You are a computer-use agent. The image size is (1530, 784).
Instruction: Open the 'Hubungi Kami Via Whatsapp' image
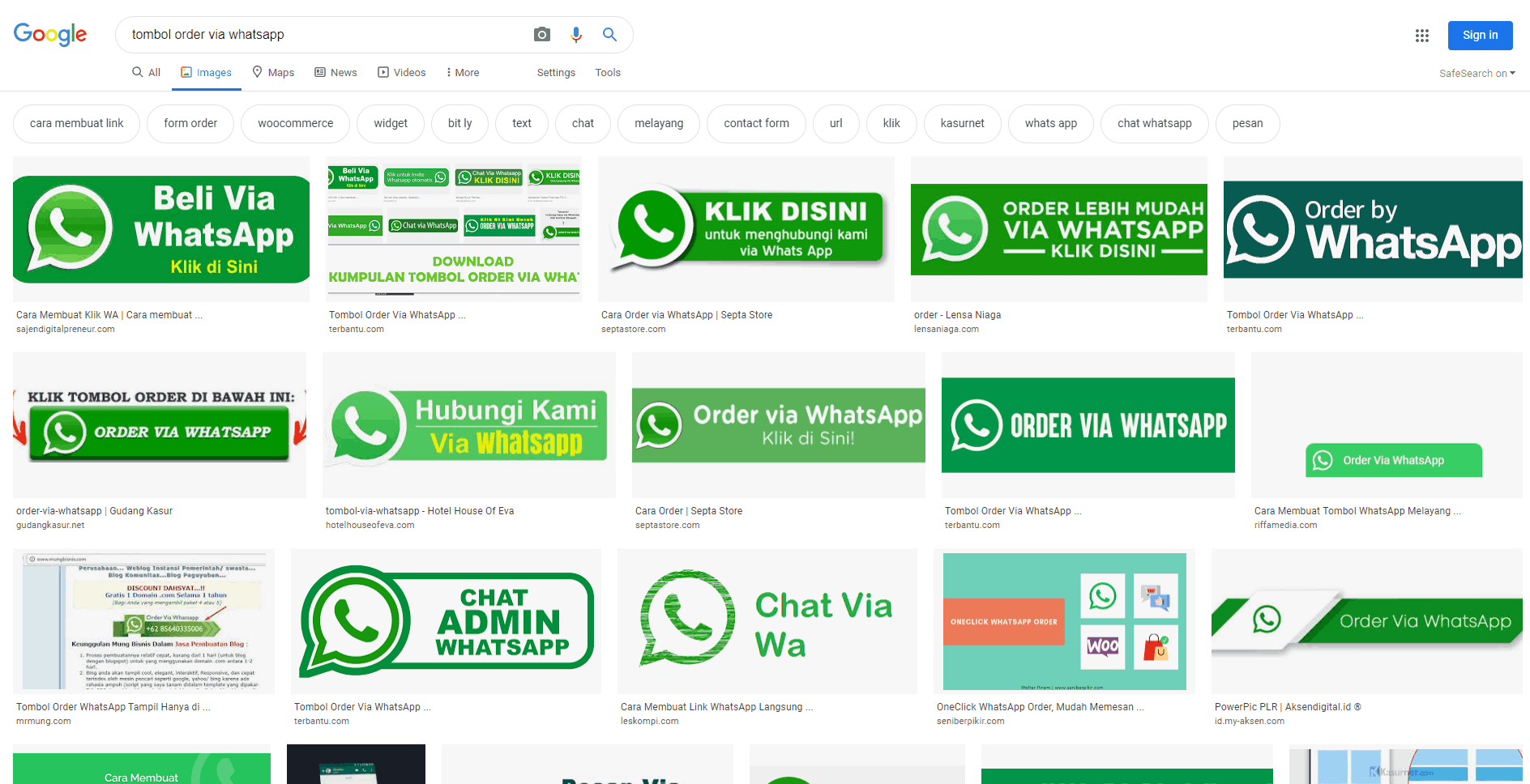[469, 425]
